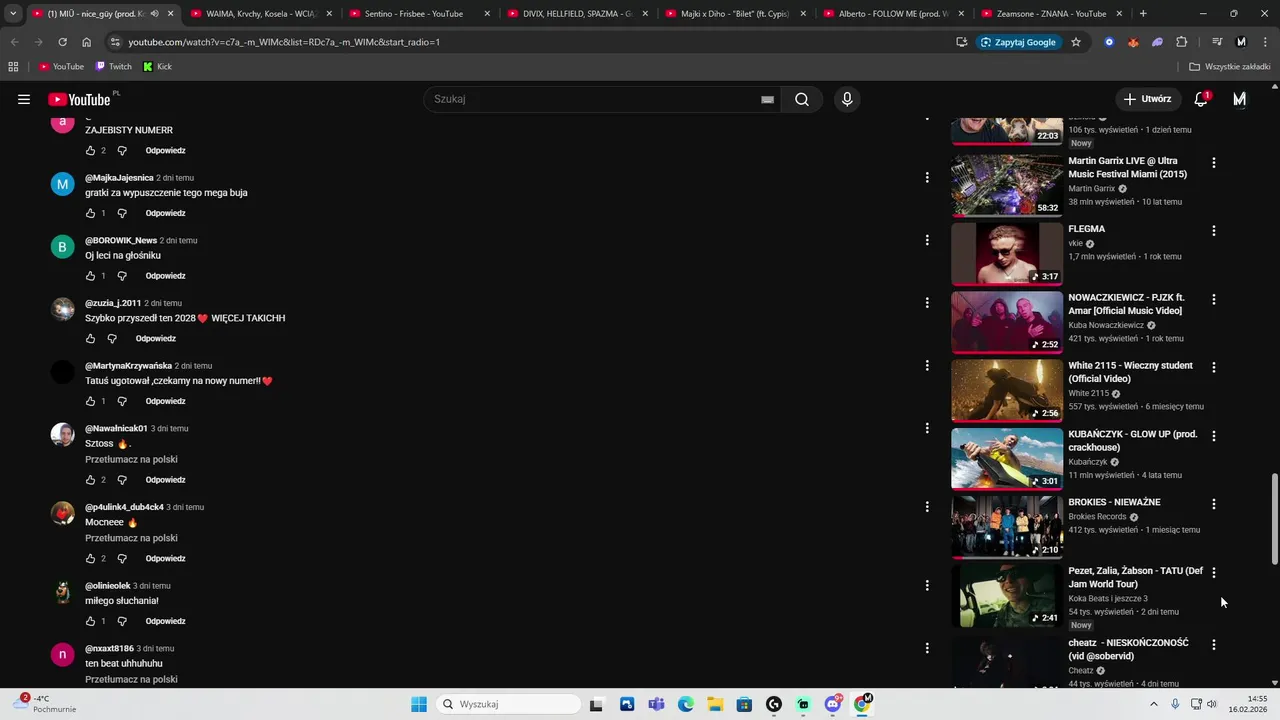Image resolution: width=1280 pixels, height=720 pixels.
Task: Bookmark this page with the star icon
Action: pyautogui.click(x=1076, y=42)
